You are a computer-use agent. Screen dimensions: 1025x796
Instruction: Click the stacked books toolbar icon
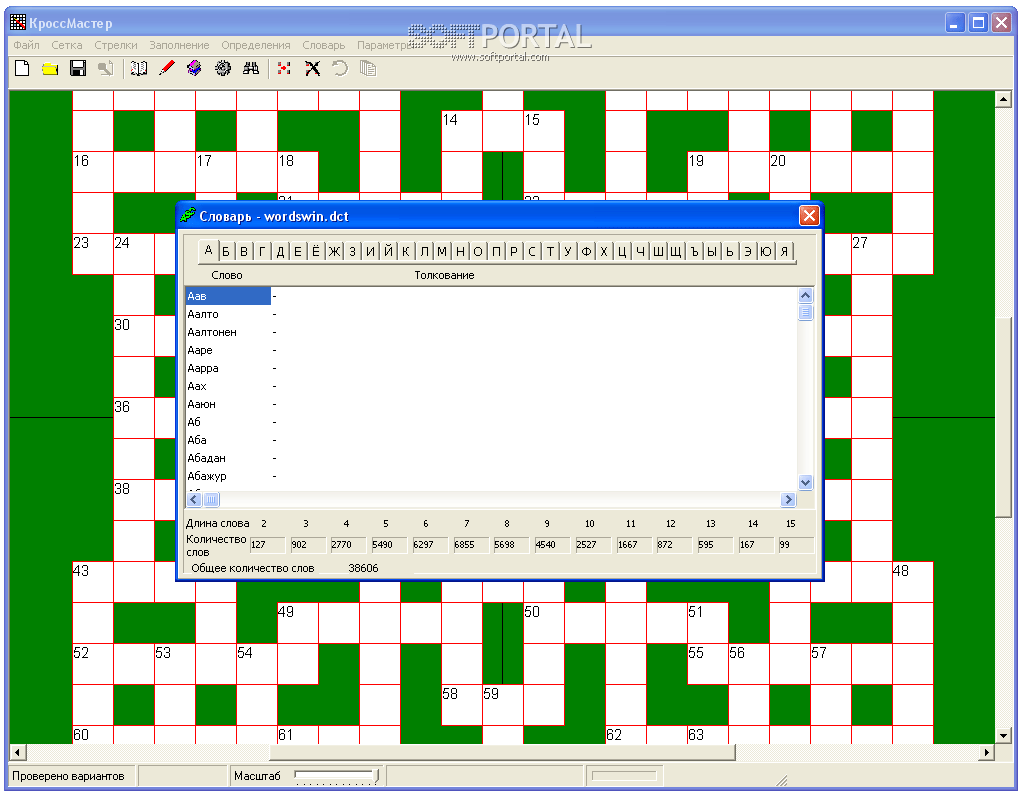194,69
